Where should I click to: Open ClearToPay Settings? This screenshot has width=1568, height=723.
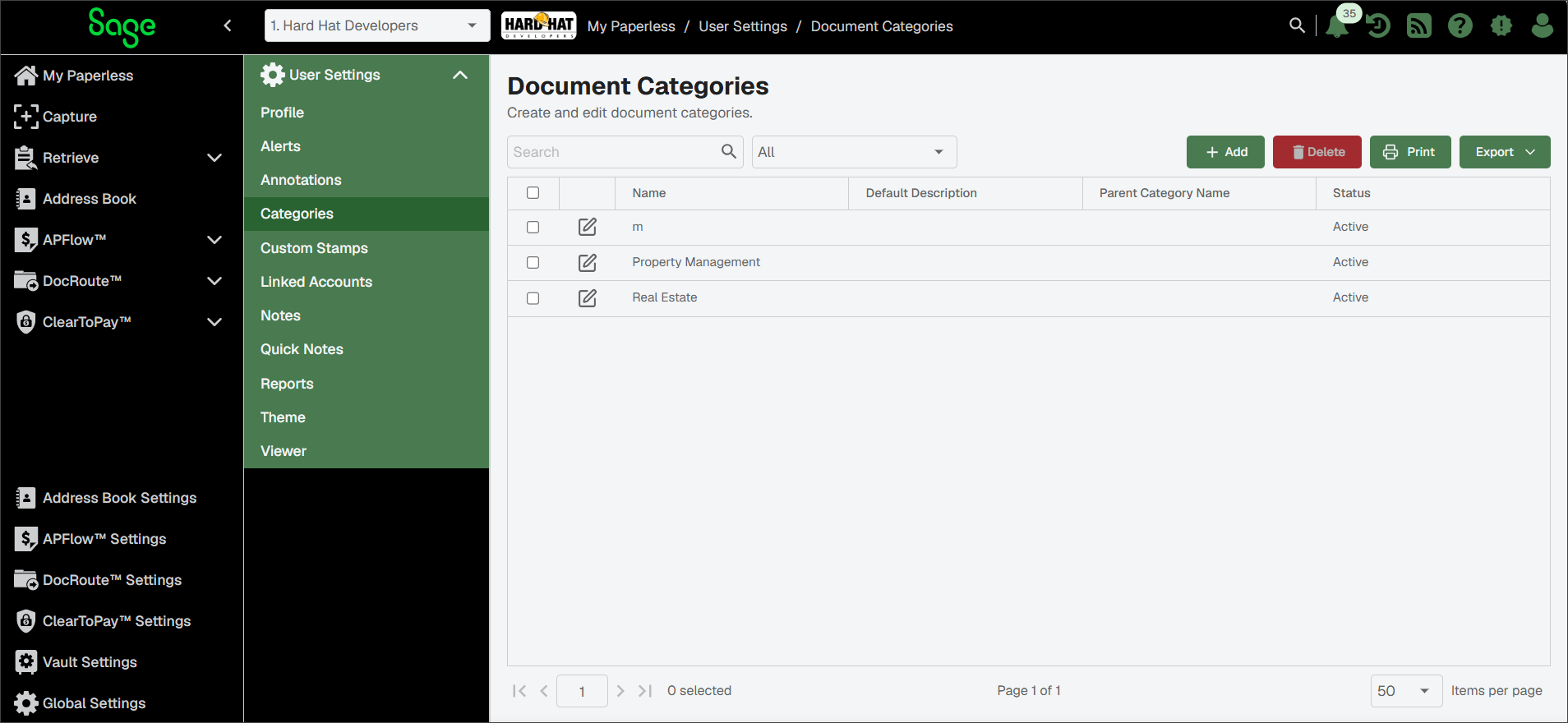[x=103, y=621]
